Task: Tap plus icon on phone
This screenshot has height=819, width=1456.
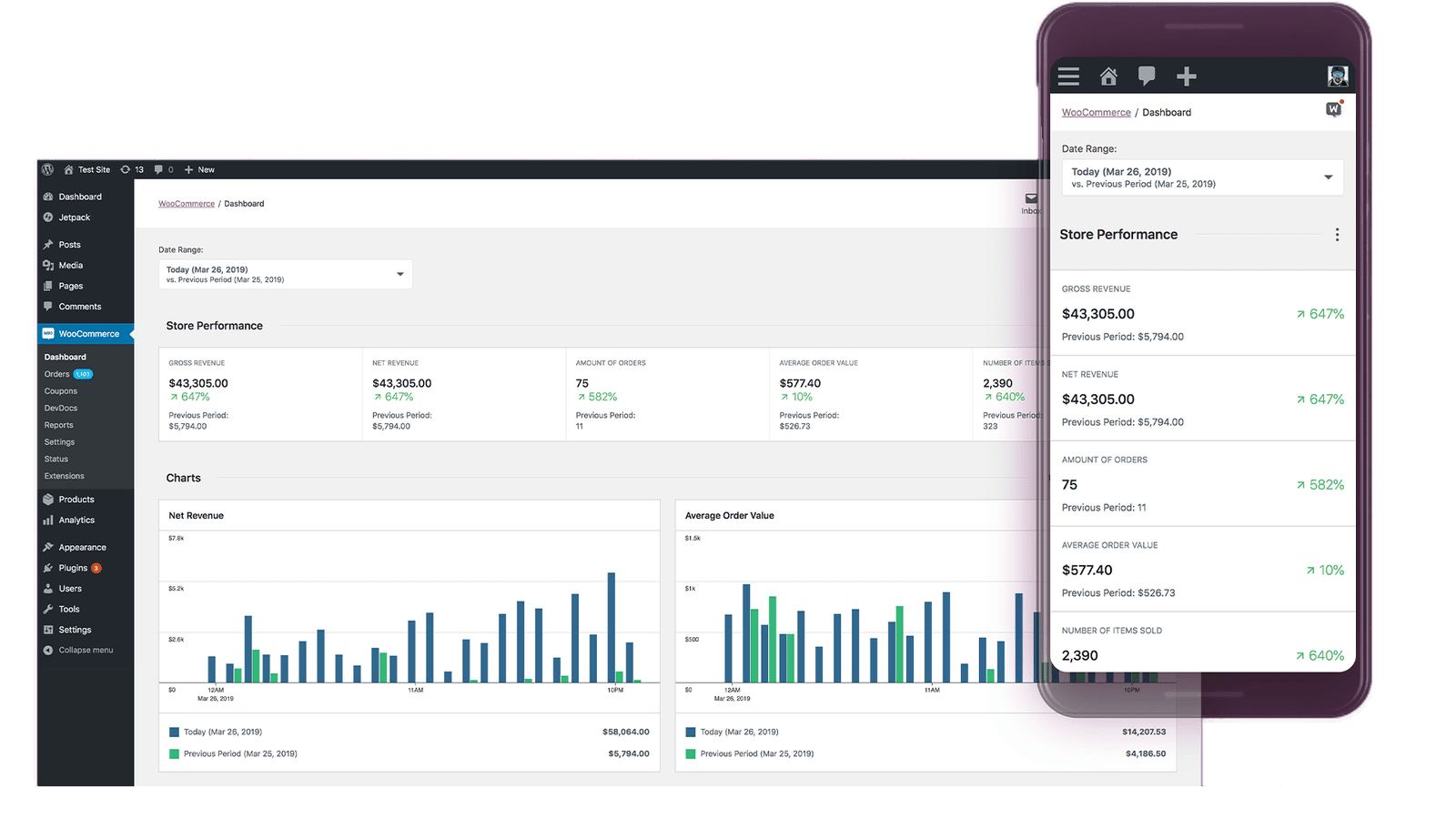Action: tap(1186, 76)
